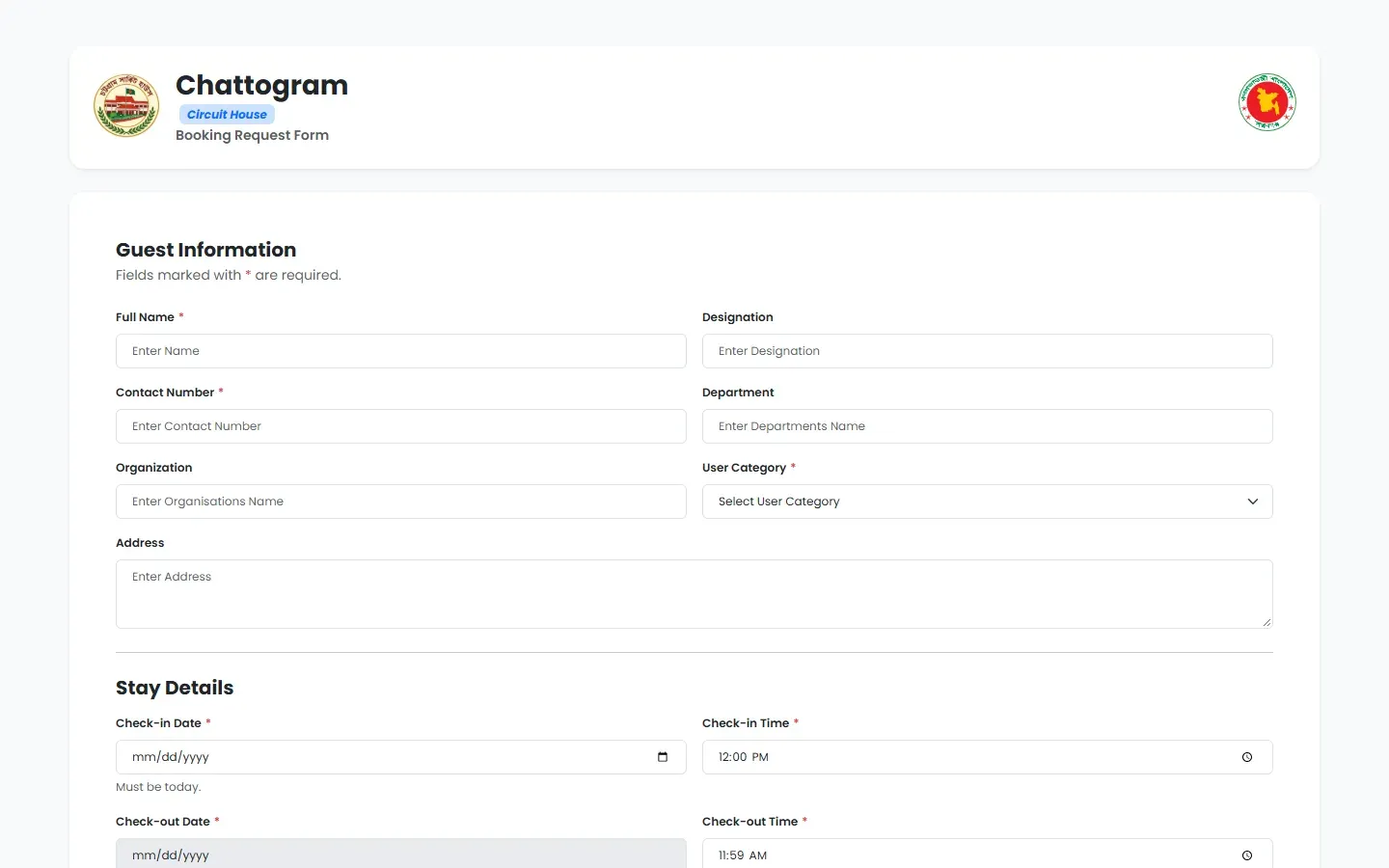Focus the Enter Designation input field
The image size is (1389, 868).
987,351
